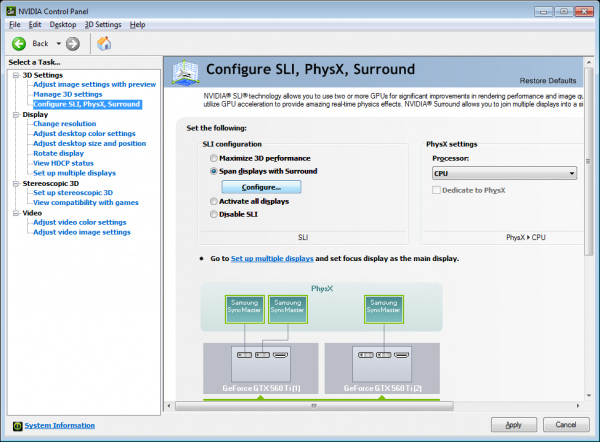Select the Samsung SyncMaster display on GPU 2

[384, 309]
